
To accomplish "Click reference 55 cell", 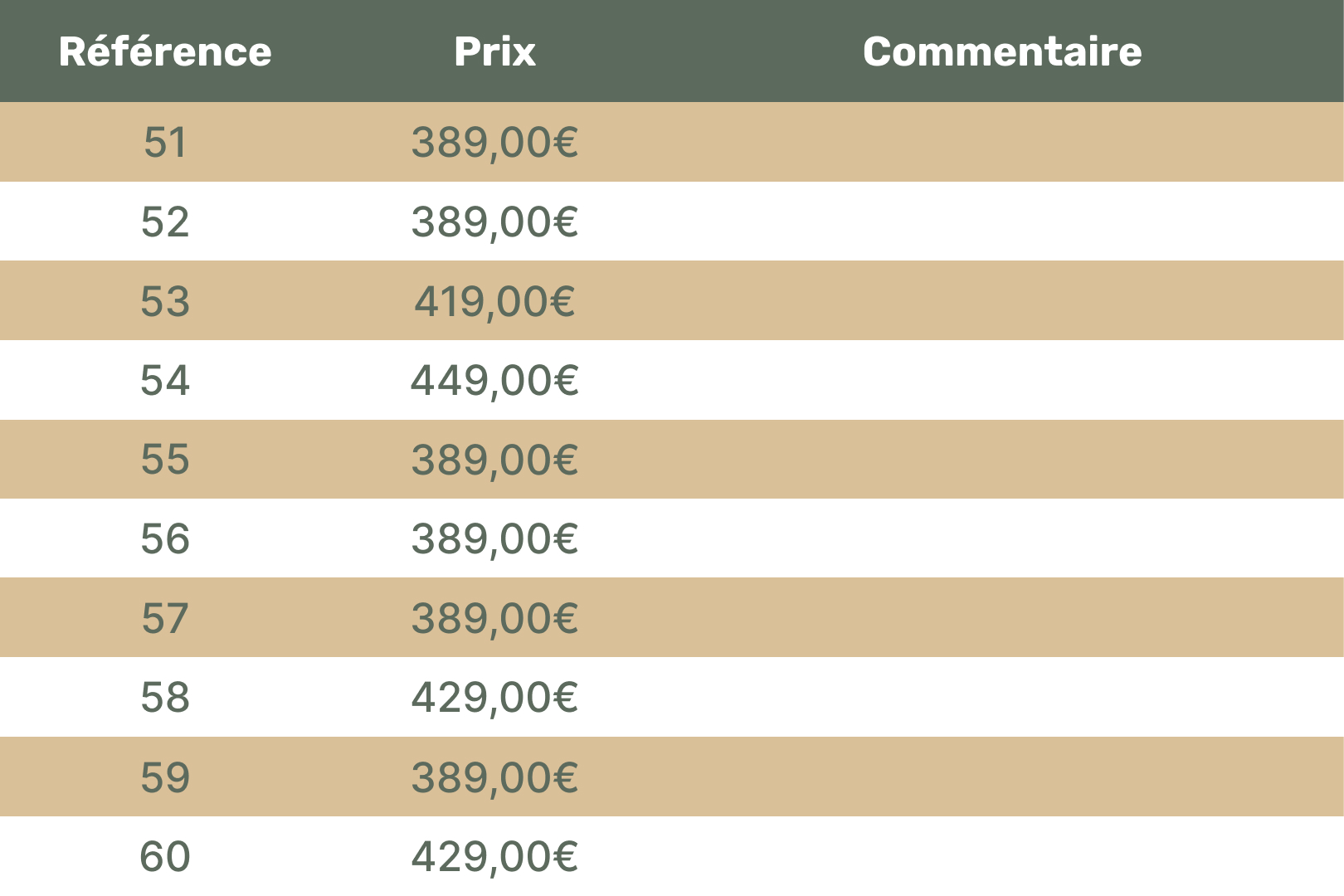I will 165,460.
